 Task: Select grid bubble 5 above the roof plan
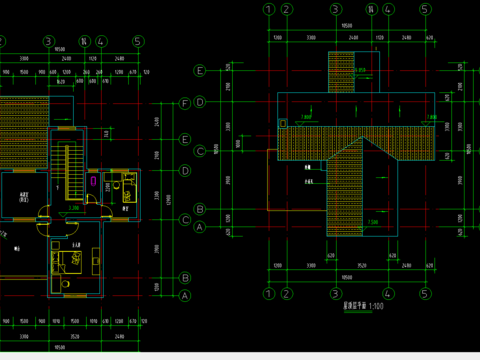[425, 9]
